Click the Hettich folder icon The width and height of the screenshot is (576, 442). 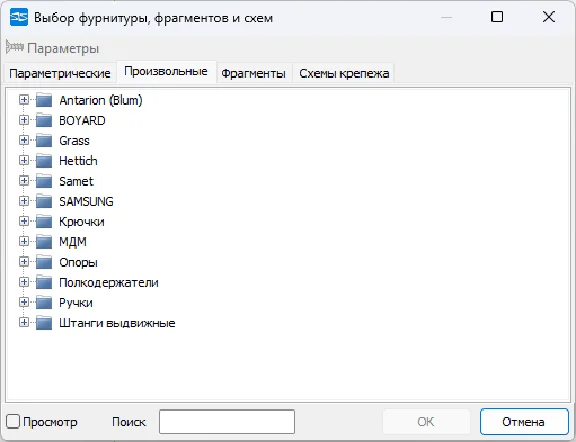[44, 160]
